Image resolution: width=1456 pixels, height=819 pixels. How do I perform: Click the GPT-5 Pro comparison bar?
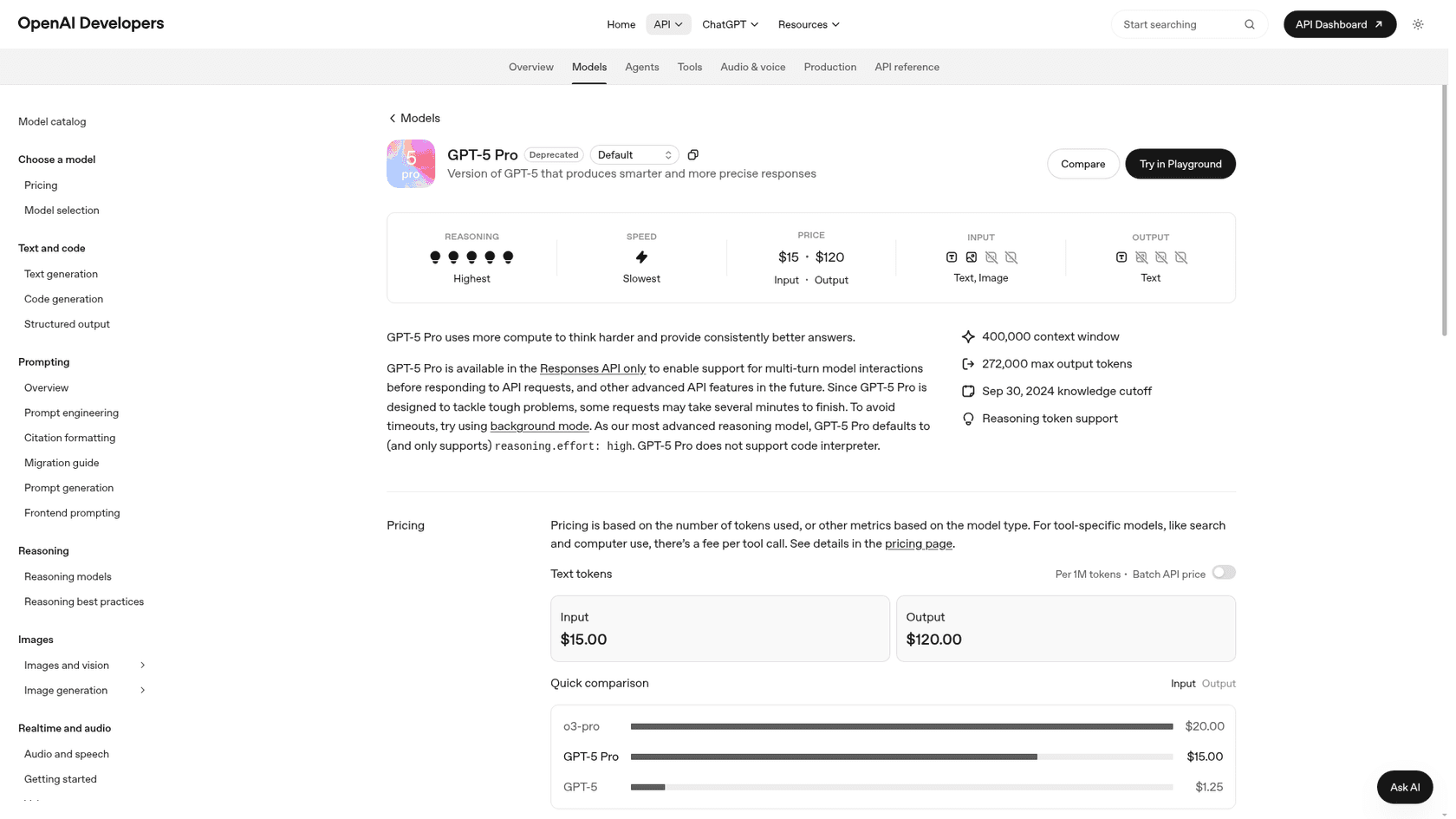click(901, 757)
